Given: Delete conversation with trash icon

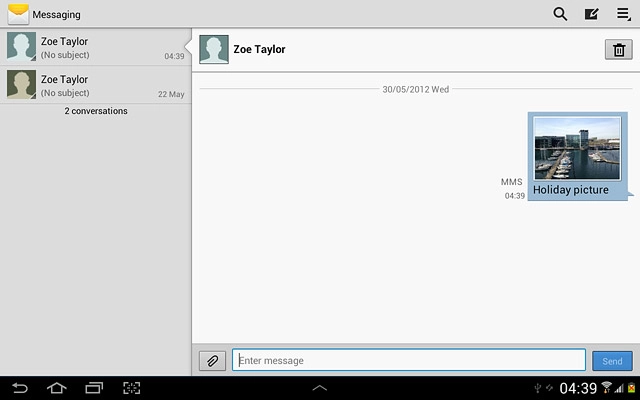Looking at the screenshot, I should 618,50.
